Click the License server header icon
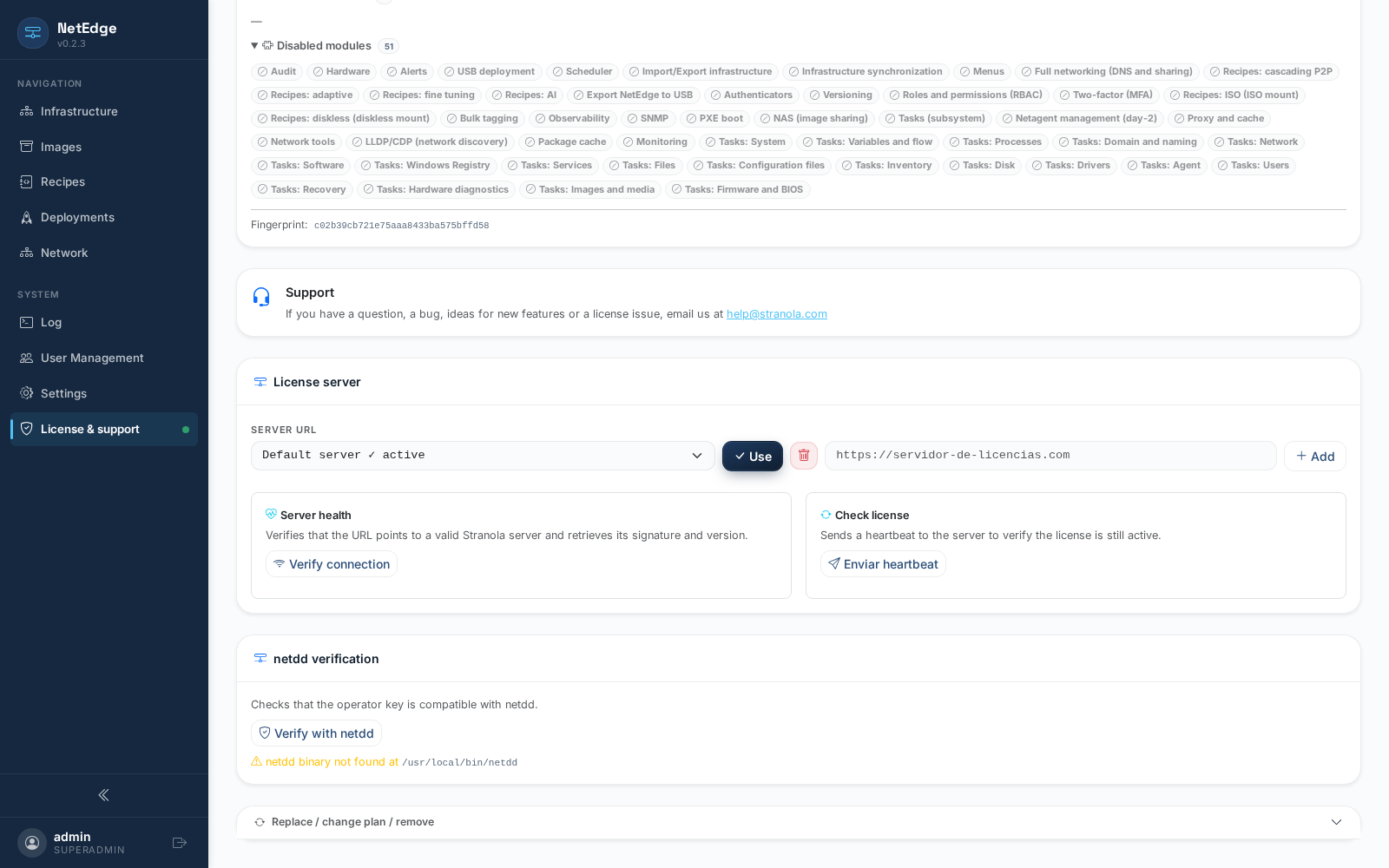The width and height of the screenshot is (1389, 868). (260, 382)
